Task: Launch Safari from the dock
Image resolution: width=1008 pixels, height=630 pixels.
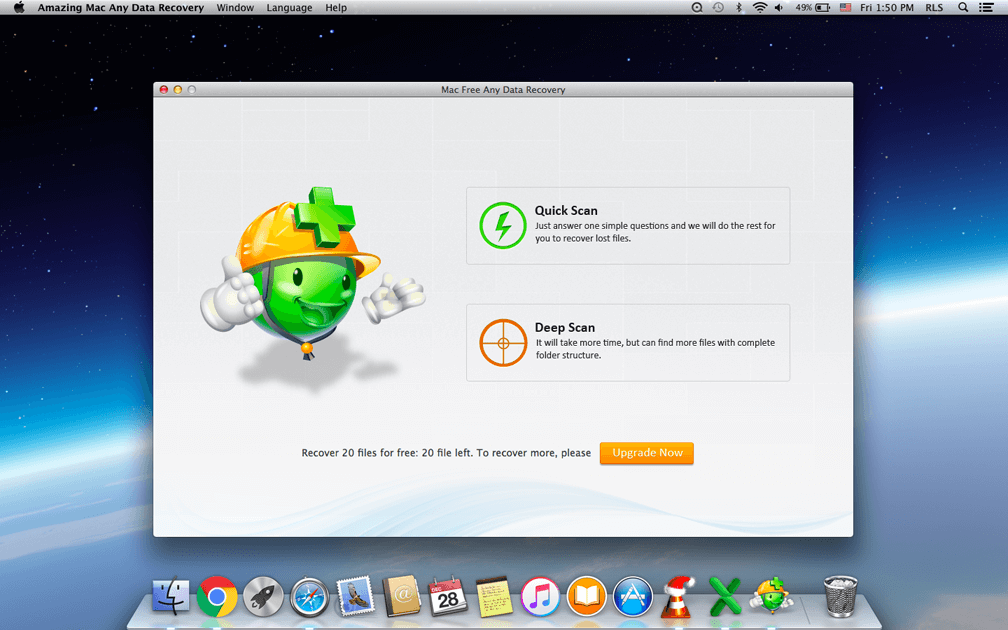Action: pos(309,597)
